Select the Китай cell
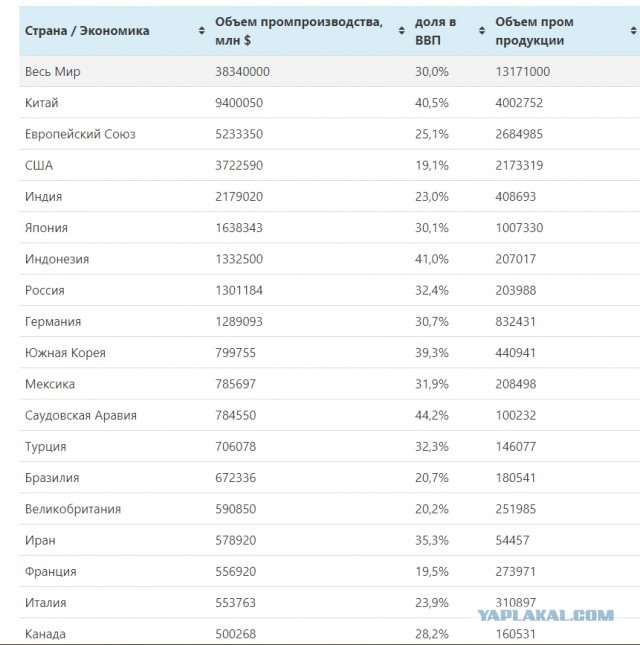640x645 pixels. pos(42,103)
